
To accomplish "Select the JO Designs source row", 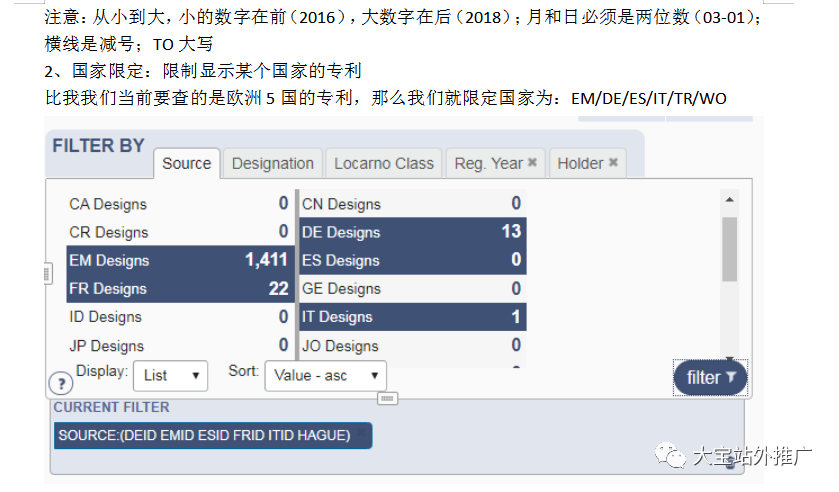I will pyautogui.click(x=413, y=345).
